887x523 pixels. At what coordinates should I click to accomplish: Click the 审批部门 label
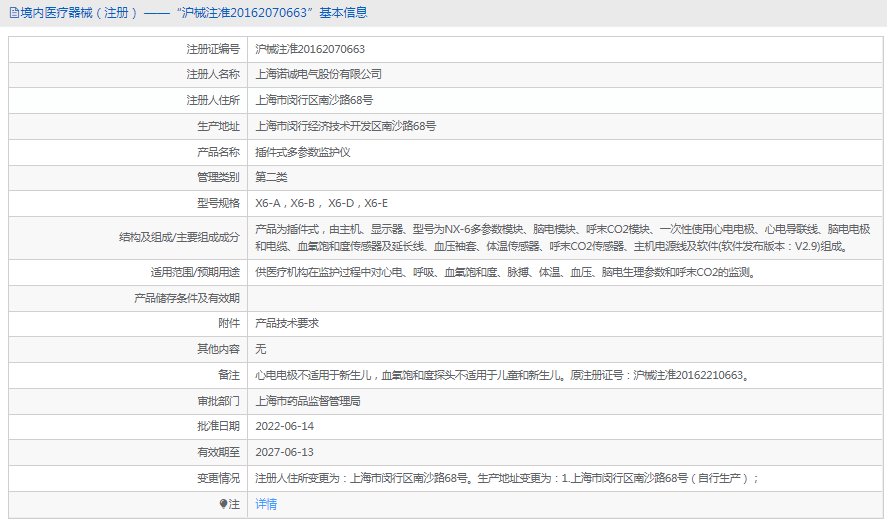pyautogui.click(x=218, y=401)
